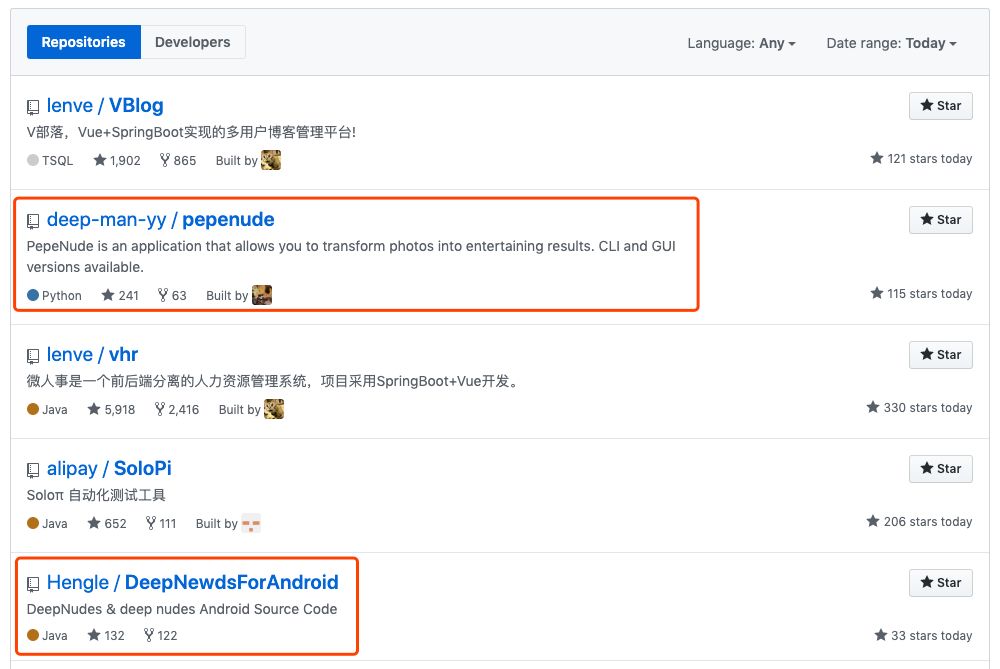Click the 'PepeNude is an application' description
1000x669 pixels.
click(351, 256)
